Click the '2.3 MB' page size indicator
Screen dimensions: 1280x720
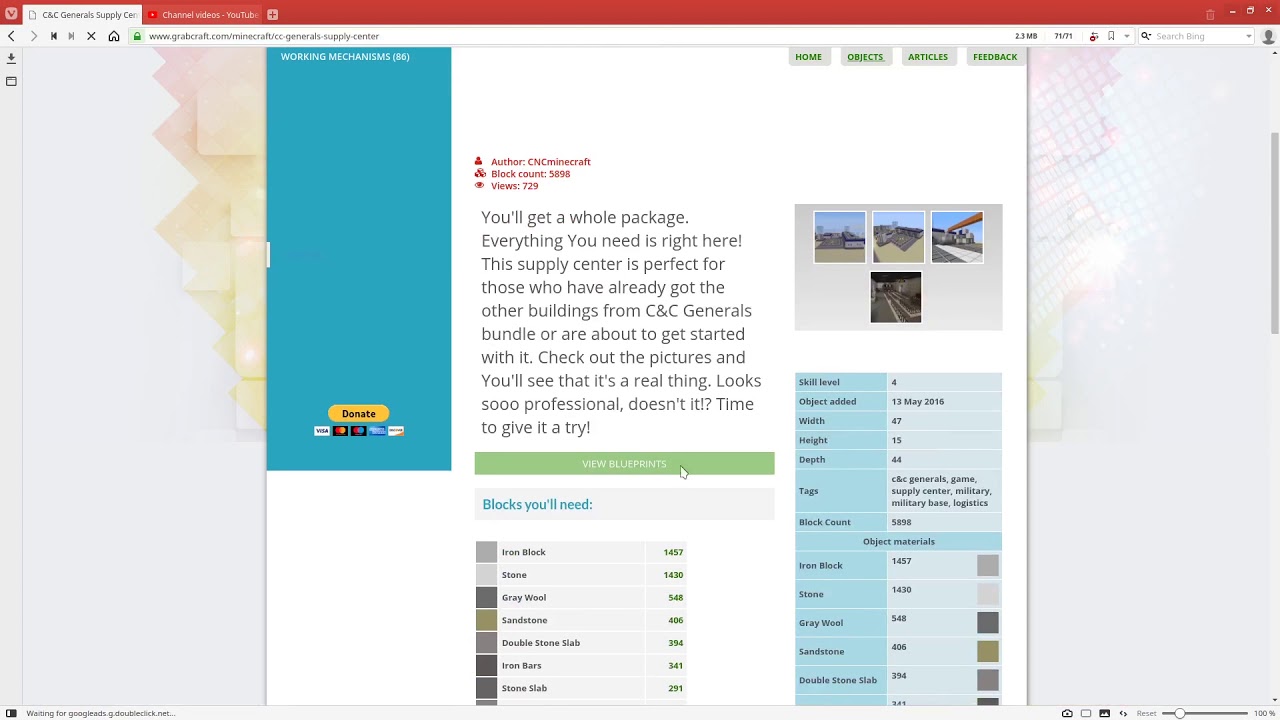click(1026, 36)
